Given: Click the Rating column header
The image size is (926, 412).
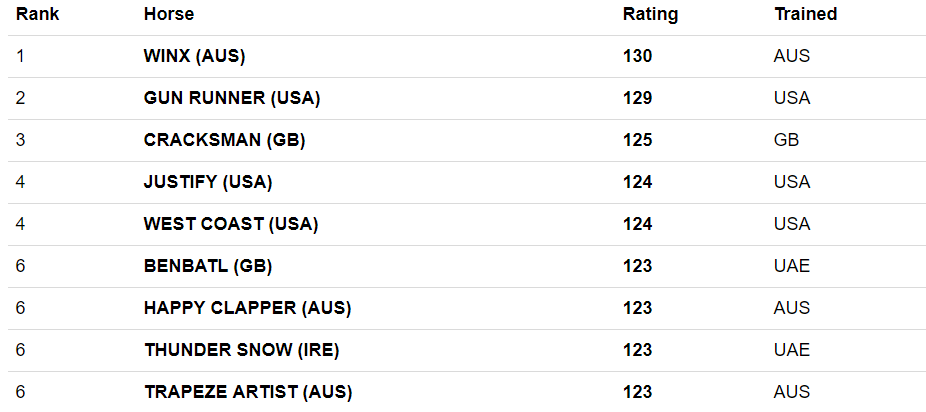Looking at the screenshot, I should [650, 14].
